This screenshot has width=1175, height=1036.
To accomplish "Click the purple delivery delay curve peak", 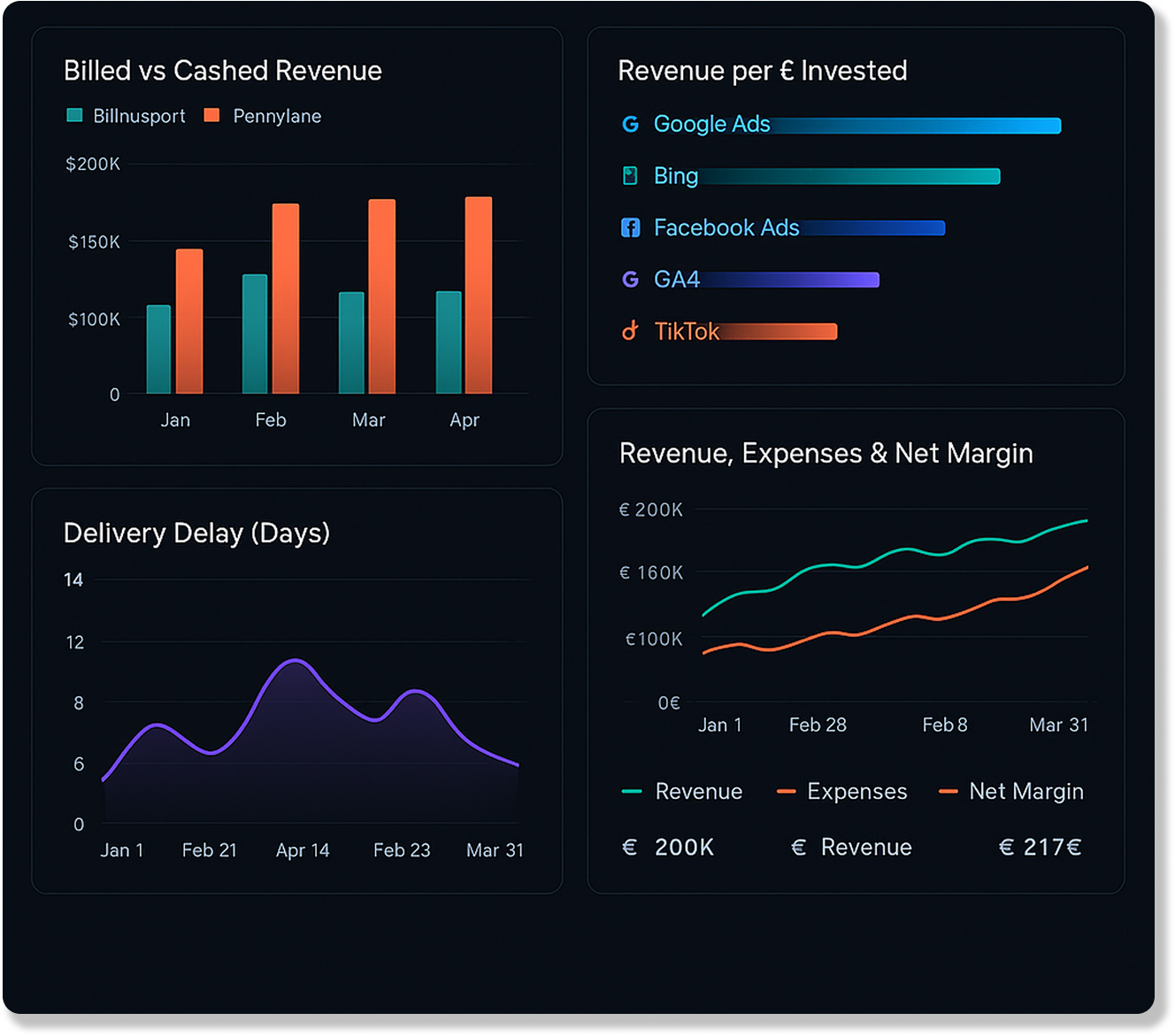I will pyautogui.click(x=295, y=660).
